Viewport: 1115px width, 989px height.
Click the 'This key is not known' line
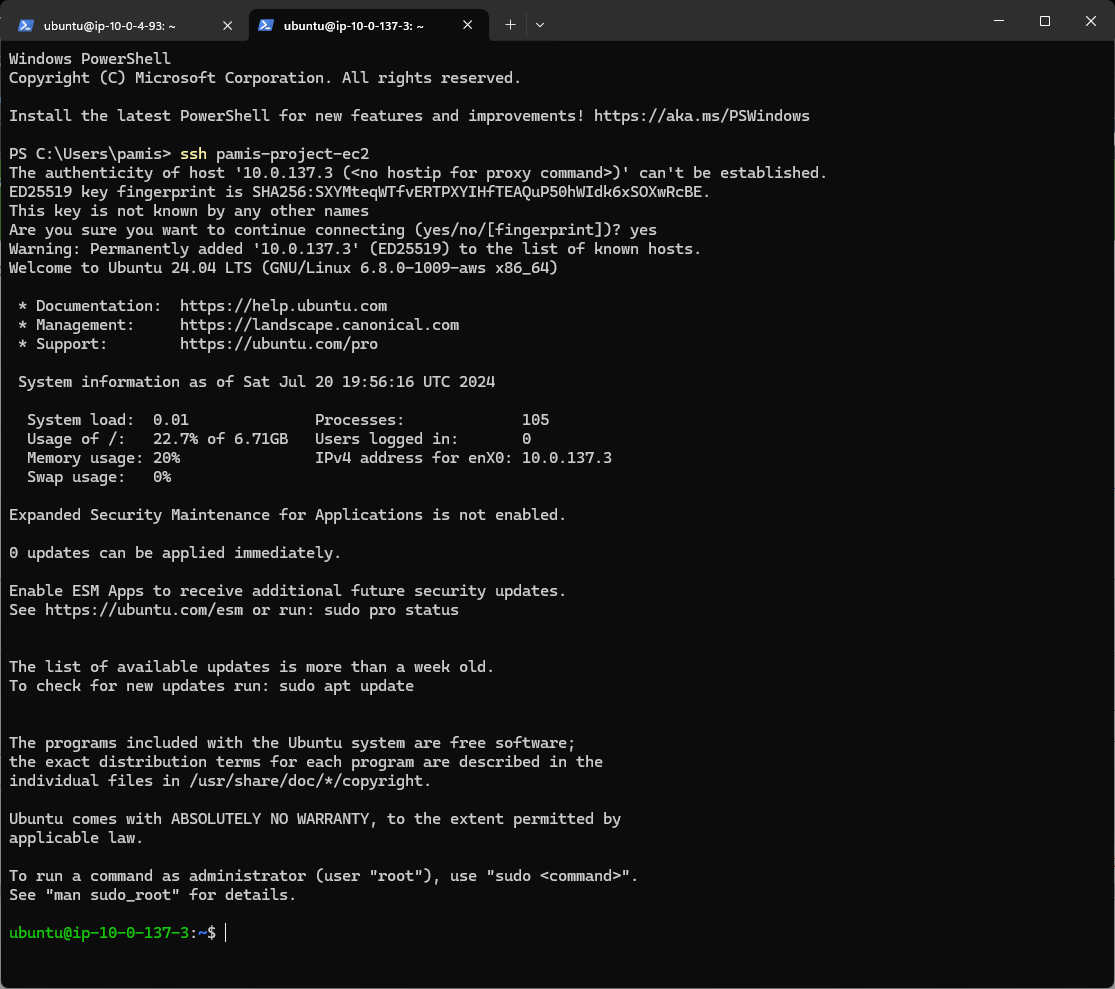pos(188,211)
